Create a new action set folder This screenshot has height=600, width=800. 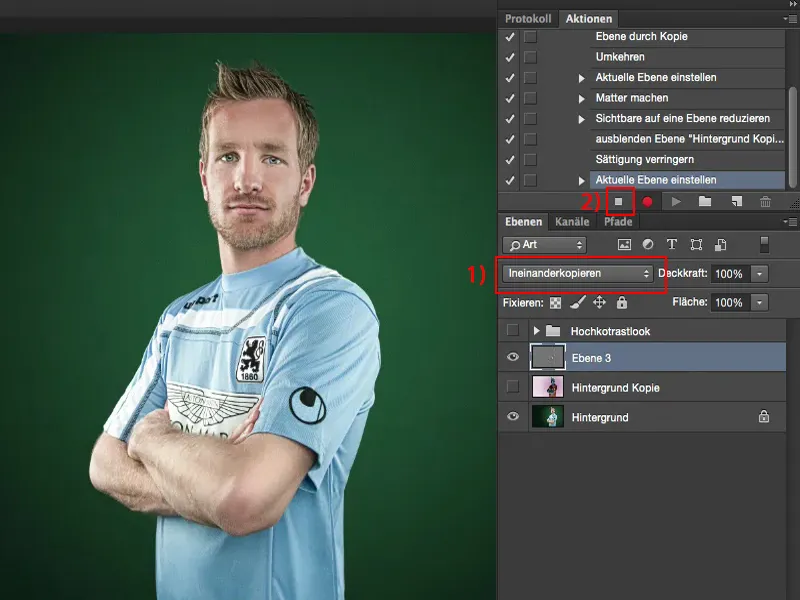coord(705,202)
